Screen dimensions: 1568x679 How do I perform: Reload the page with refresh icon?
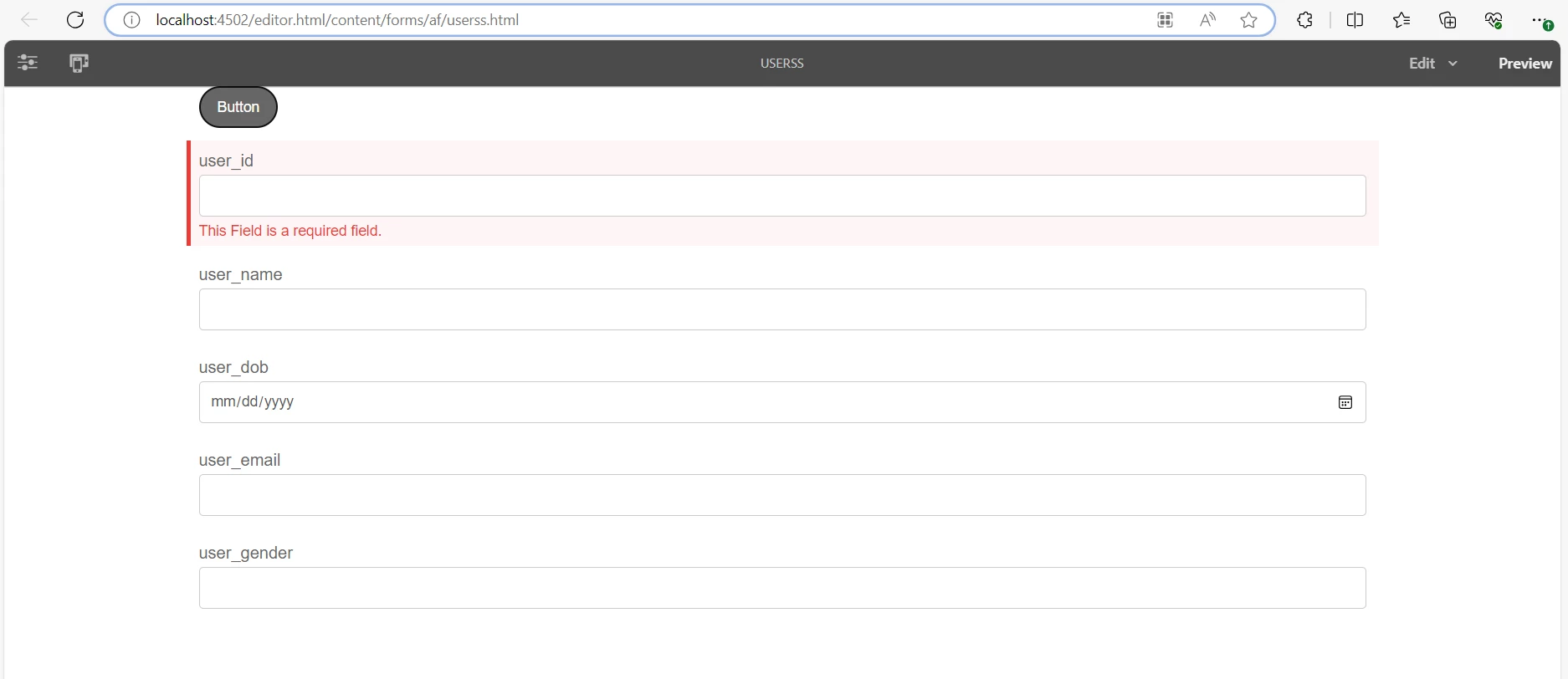[x=75, y=20]
